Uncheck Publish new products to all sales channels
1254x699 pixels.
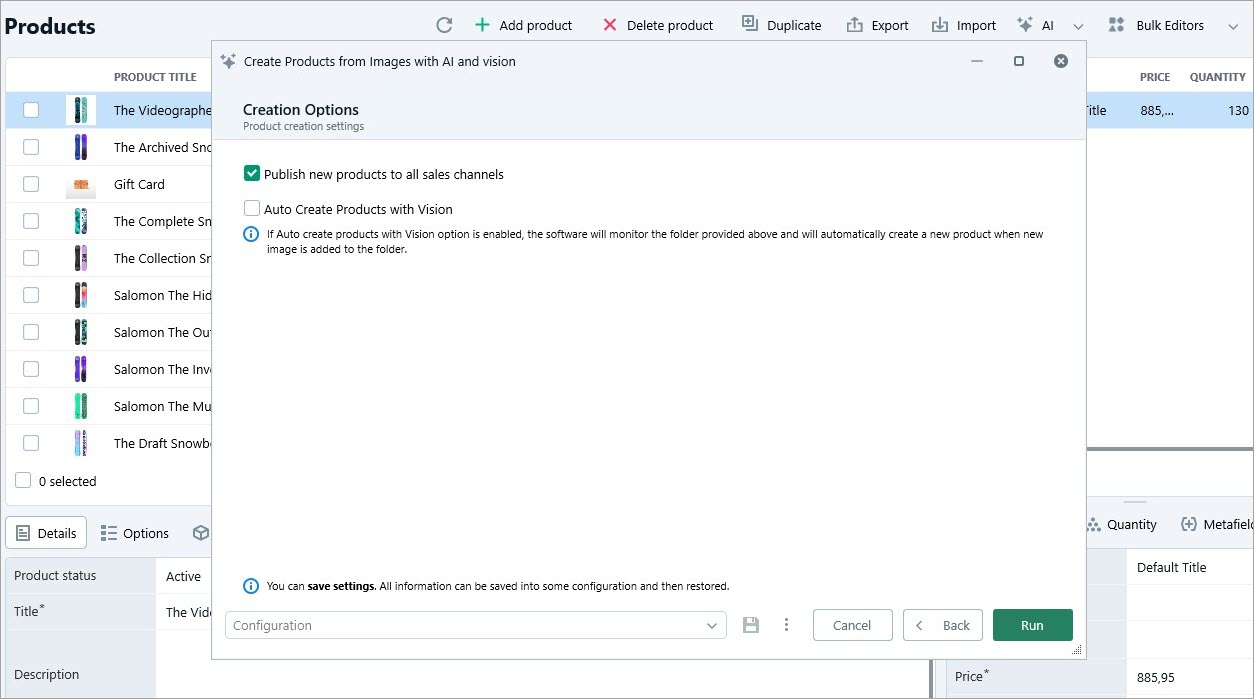click(252, 173)
